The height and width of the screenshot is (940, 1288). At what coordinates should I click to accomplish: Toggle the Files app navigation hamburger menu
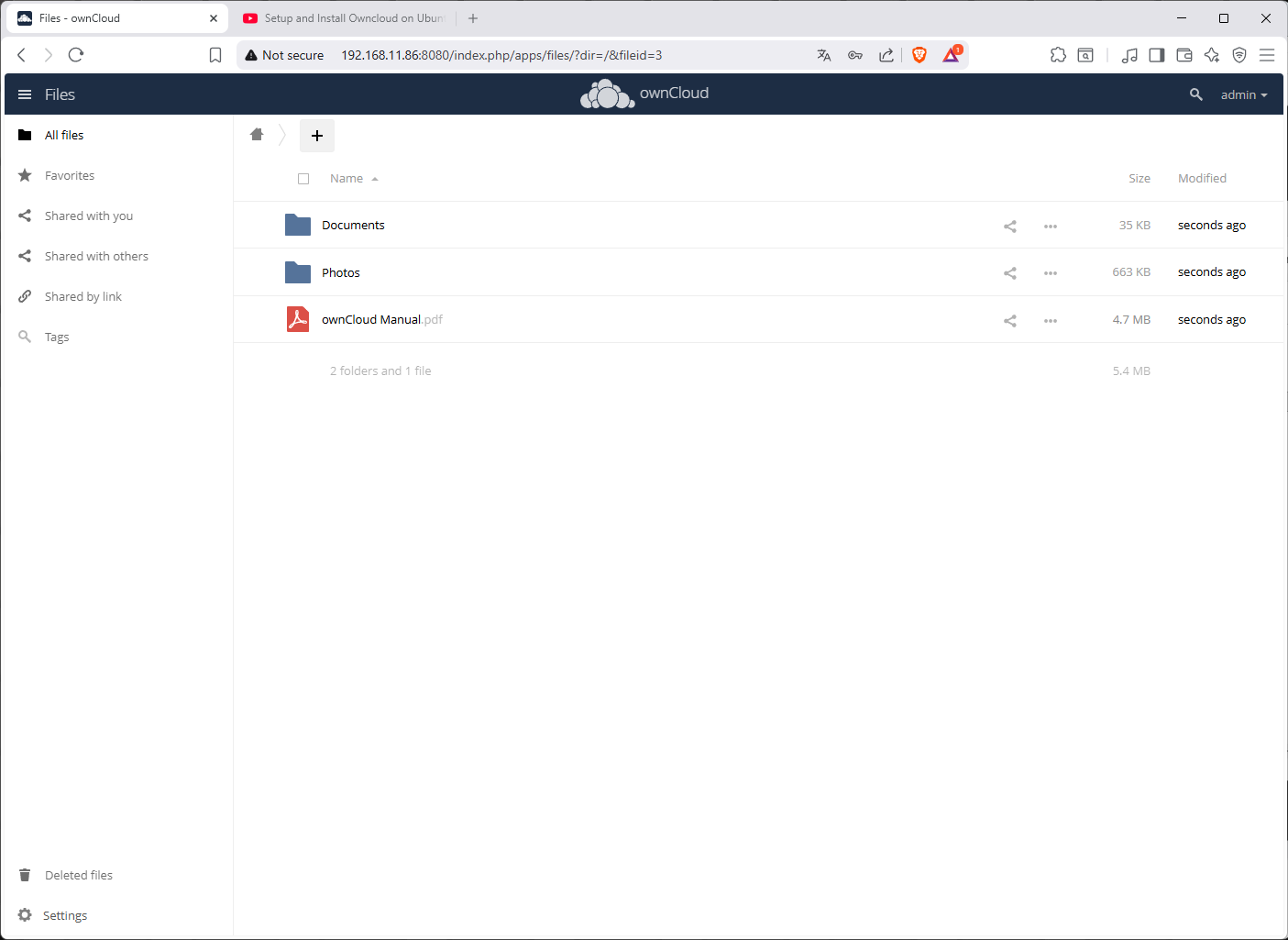coord(25,94)
